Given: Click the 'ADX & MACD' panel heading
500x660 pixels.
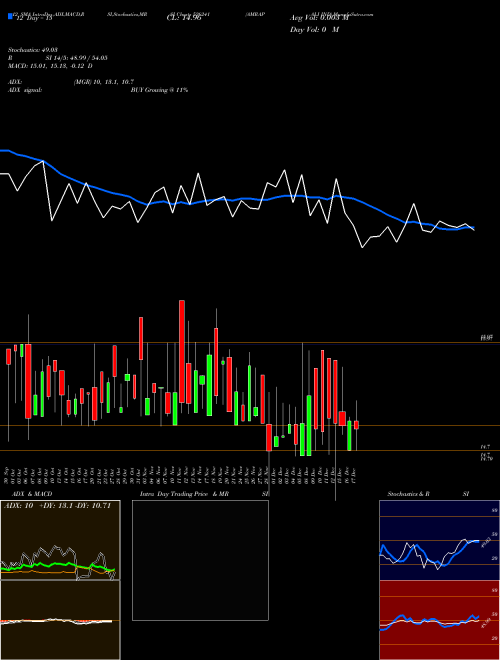Looking at the screenshot, I should click(x=32, y=494).
